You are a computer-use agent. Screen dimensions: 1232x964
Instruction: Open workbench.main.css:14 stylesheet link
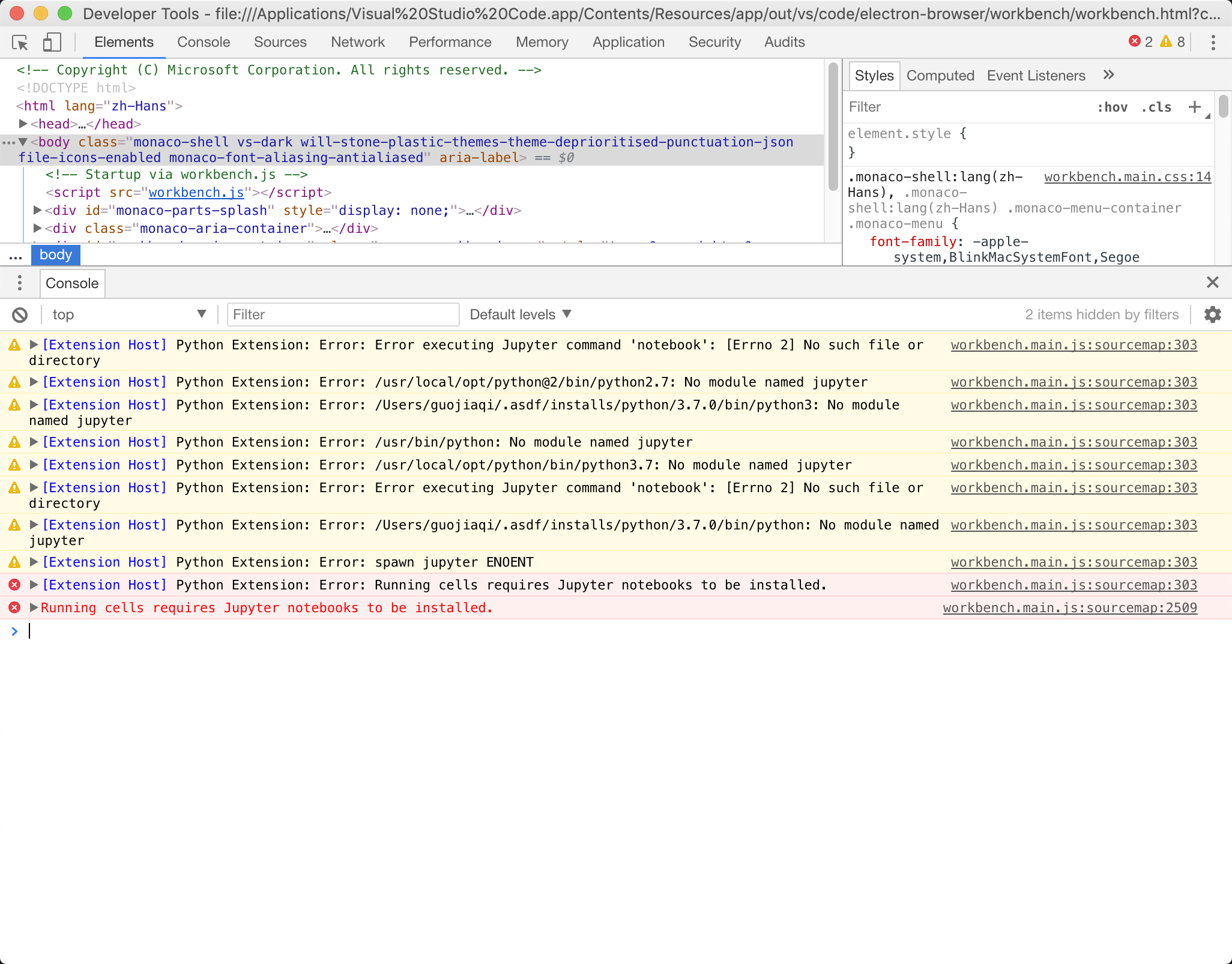pos(1127,177)
